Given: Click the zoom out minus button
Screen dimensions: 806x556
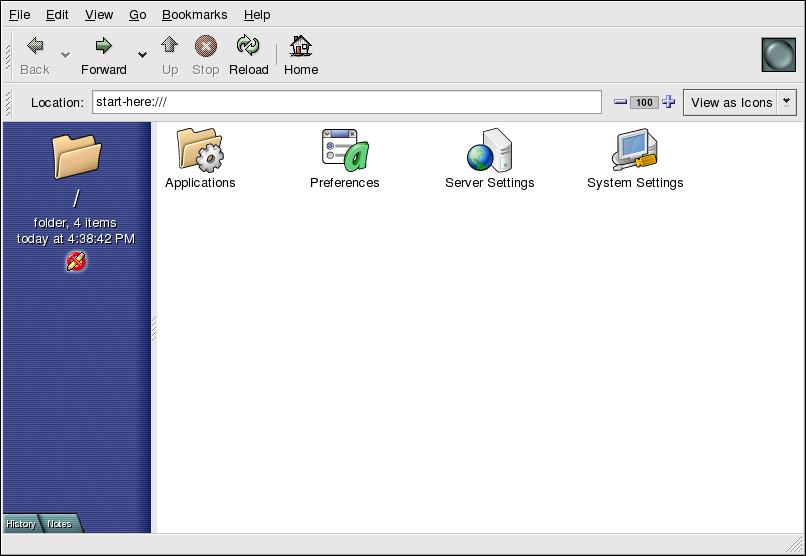Looking at the screenshot, I should (x=620, y=102).
